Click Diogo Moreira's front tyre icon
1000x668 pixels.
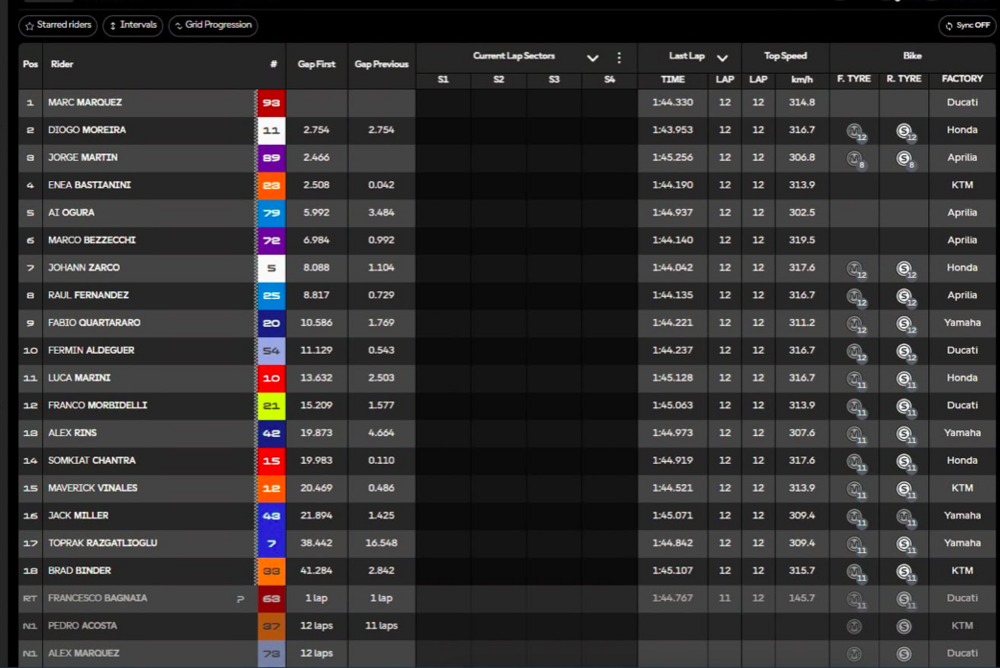click(x=855, y=131)
